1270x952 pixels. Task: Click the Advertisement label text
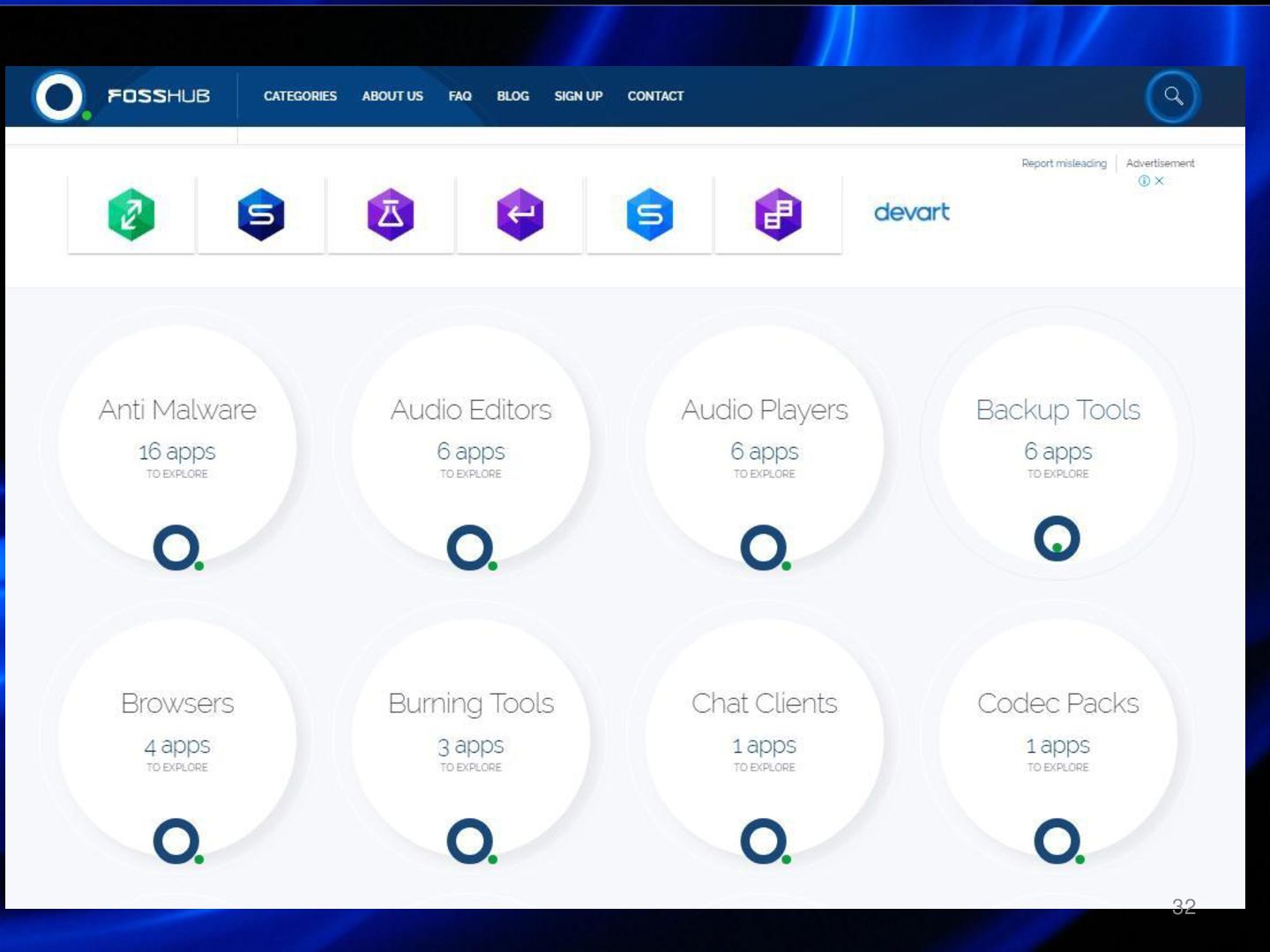point(1161,163)
